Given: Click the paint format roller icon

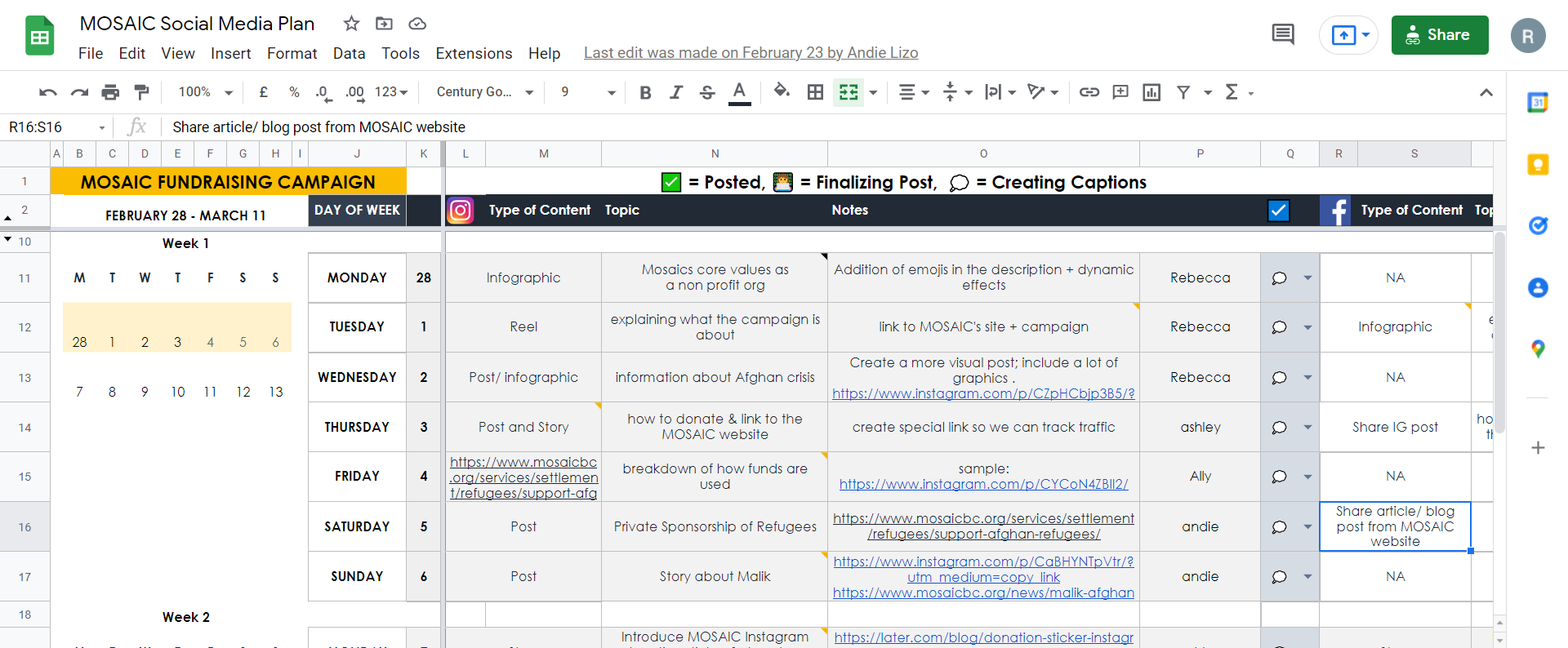Looking at the screenshot, I should [x=141, y=92].
